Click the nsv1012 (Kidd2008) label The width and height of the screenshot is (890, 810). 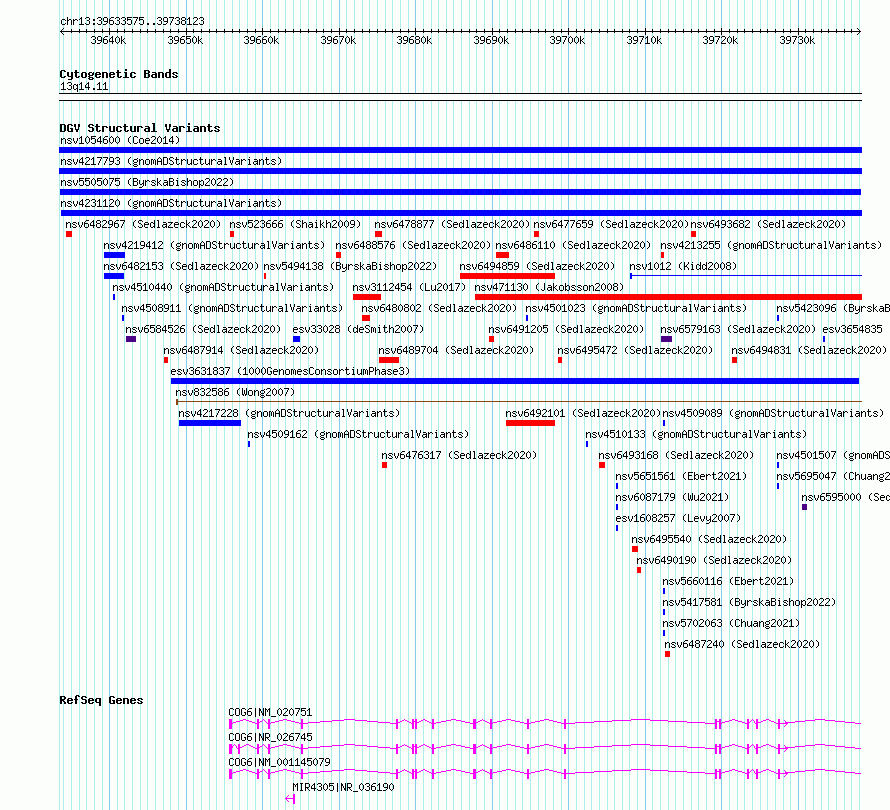pos(683,266)
